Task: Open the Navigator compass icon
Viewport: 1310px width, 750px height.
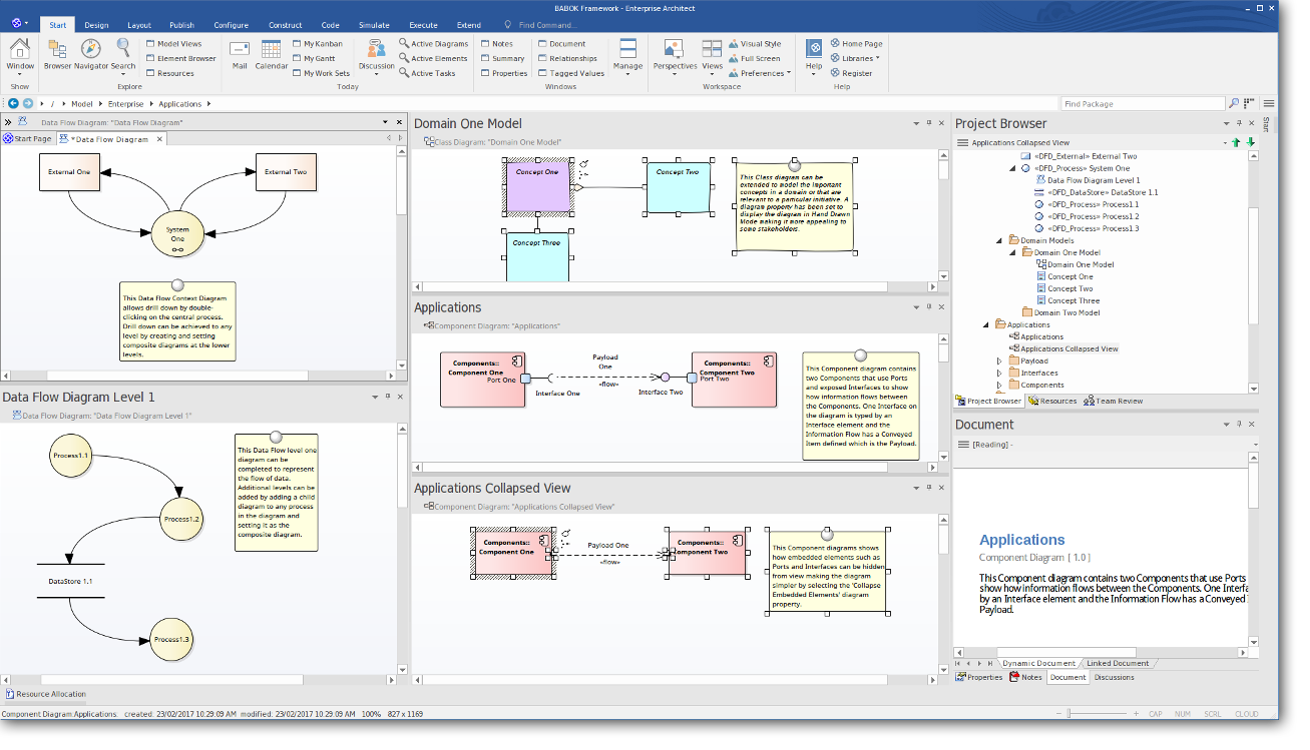Action: pyautogui.click(x=90, y=50)
